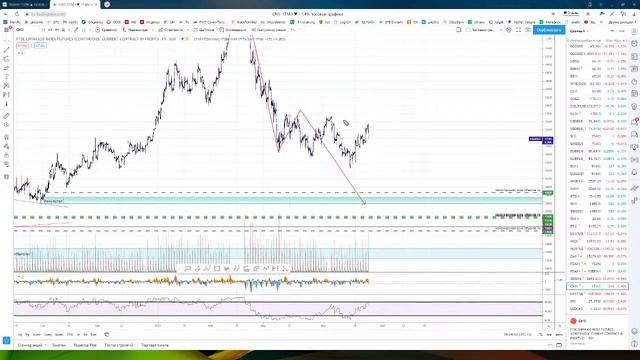
Task: Select the ruler measure tool
Action: [6, 116]
